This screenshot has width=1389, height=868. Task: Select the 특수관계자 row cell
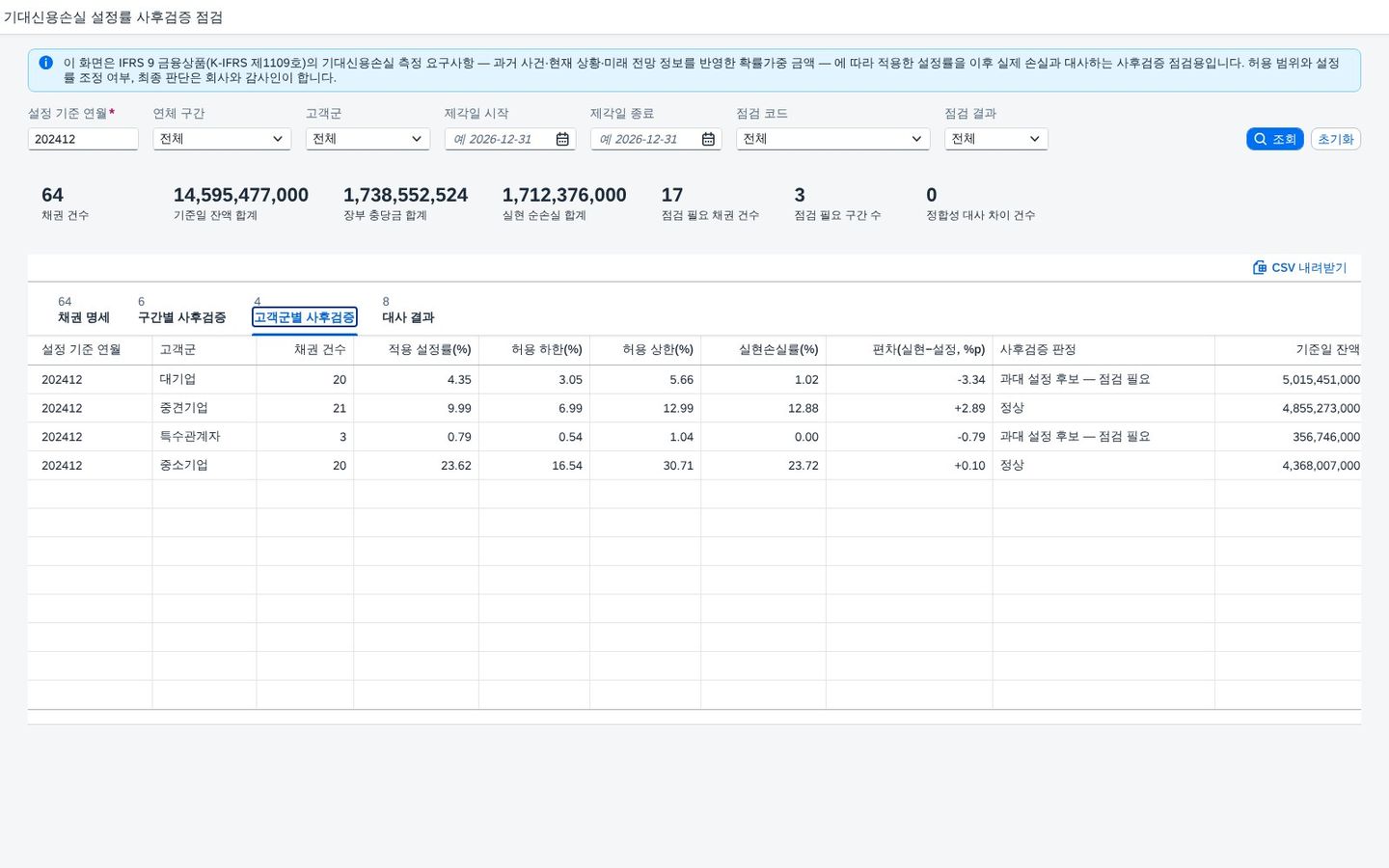click(204, 437)
